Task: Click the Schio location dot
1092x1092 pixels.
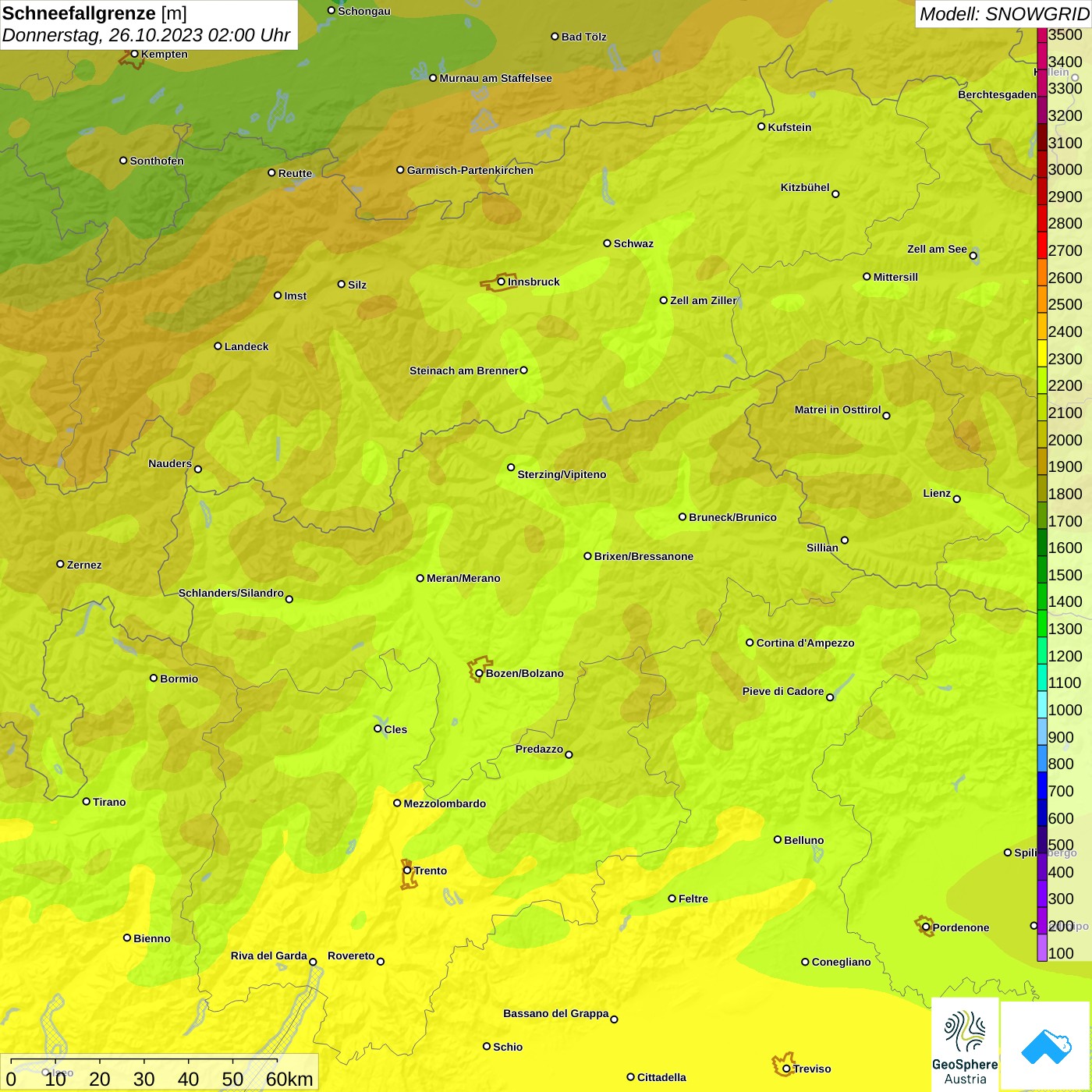Action: 487,1047
